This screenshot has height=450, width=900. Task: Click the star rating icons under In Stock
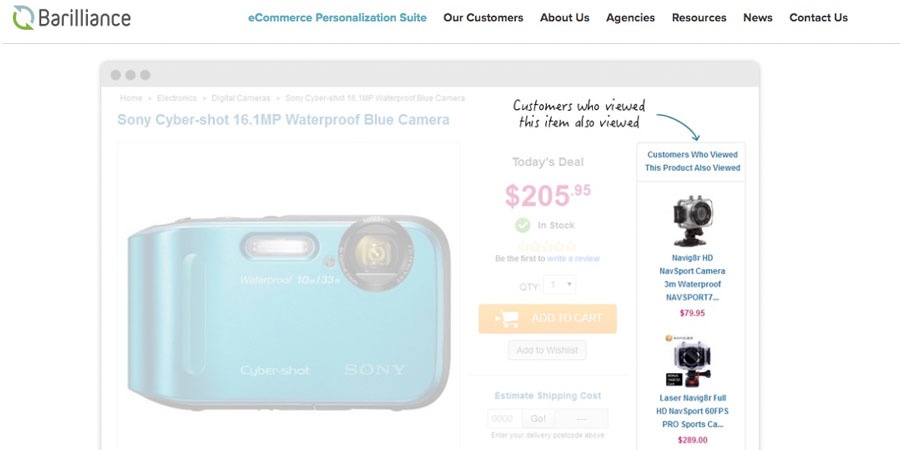[x=547, y=246]
